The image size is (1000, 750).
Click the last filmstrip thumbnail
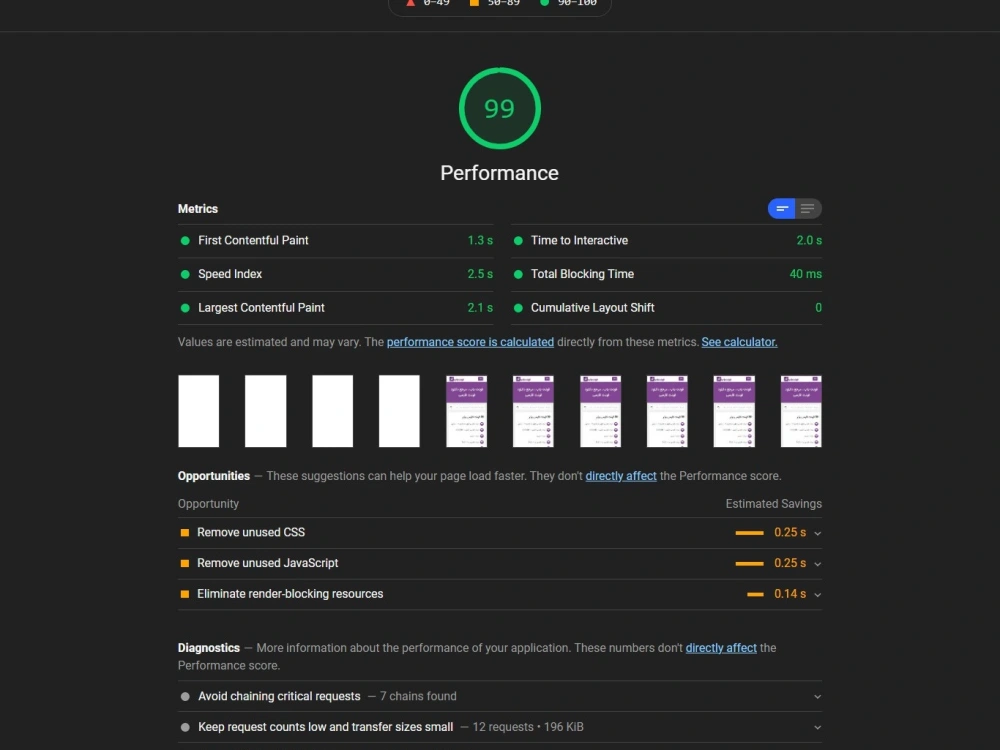pyautogui.click(x=801, y=411)
